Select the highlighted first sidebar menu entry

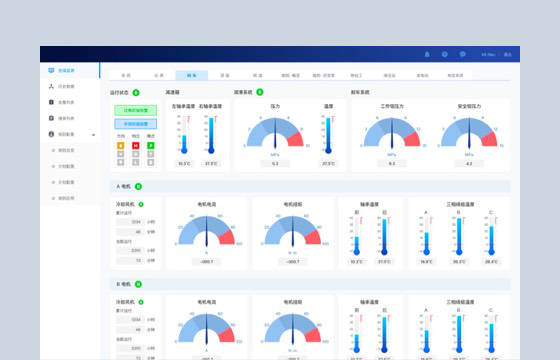70,70
